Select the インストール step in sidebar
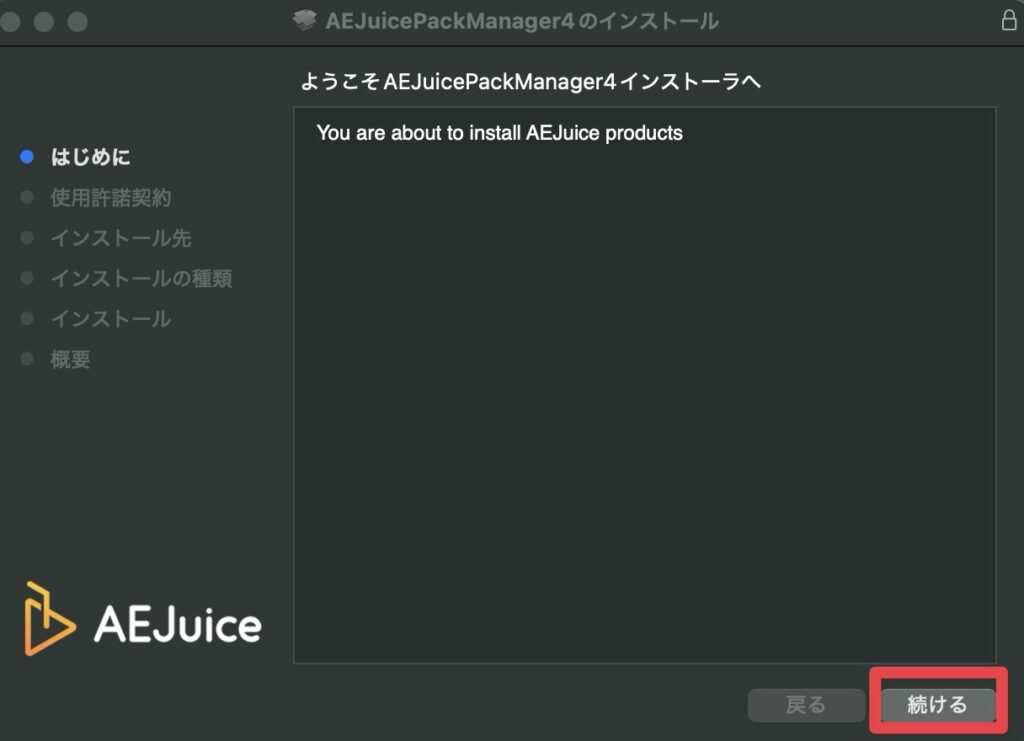1024x741 pixels. 110,319
